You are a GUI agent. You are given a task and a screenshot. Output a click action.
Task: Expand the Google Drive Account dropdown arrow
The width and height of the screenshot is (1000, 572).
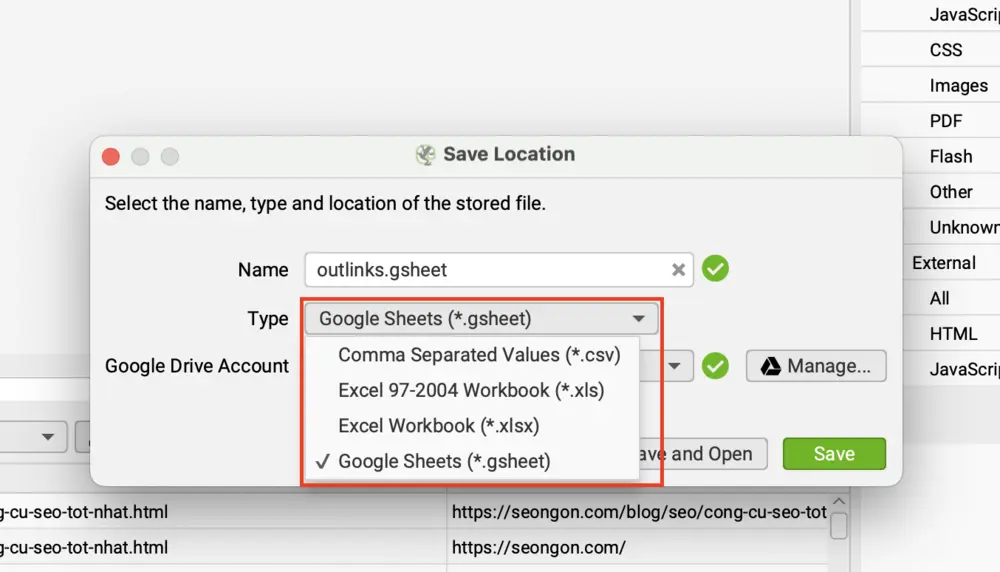pos(674,366)
